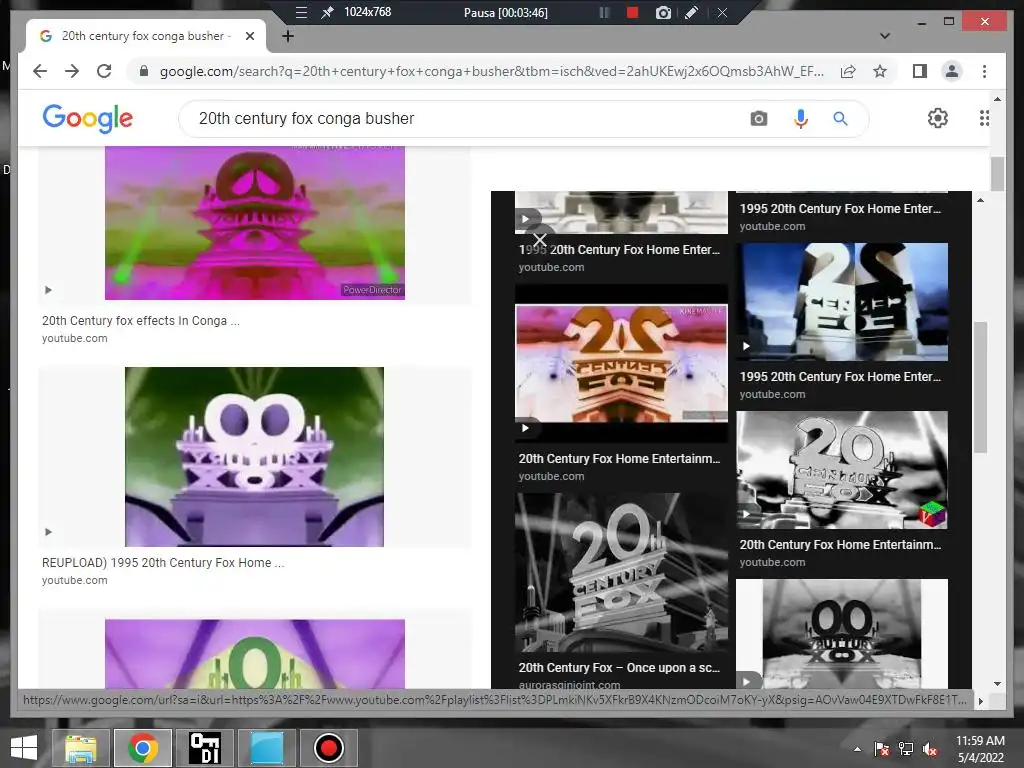
Task: Open the network tray icon
Action: click(906, 749)
